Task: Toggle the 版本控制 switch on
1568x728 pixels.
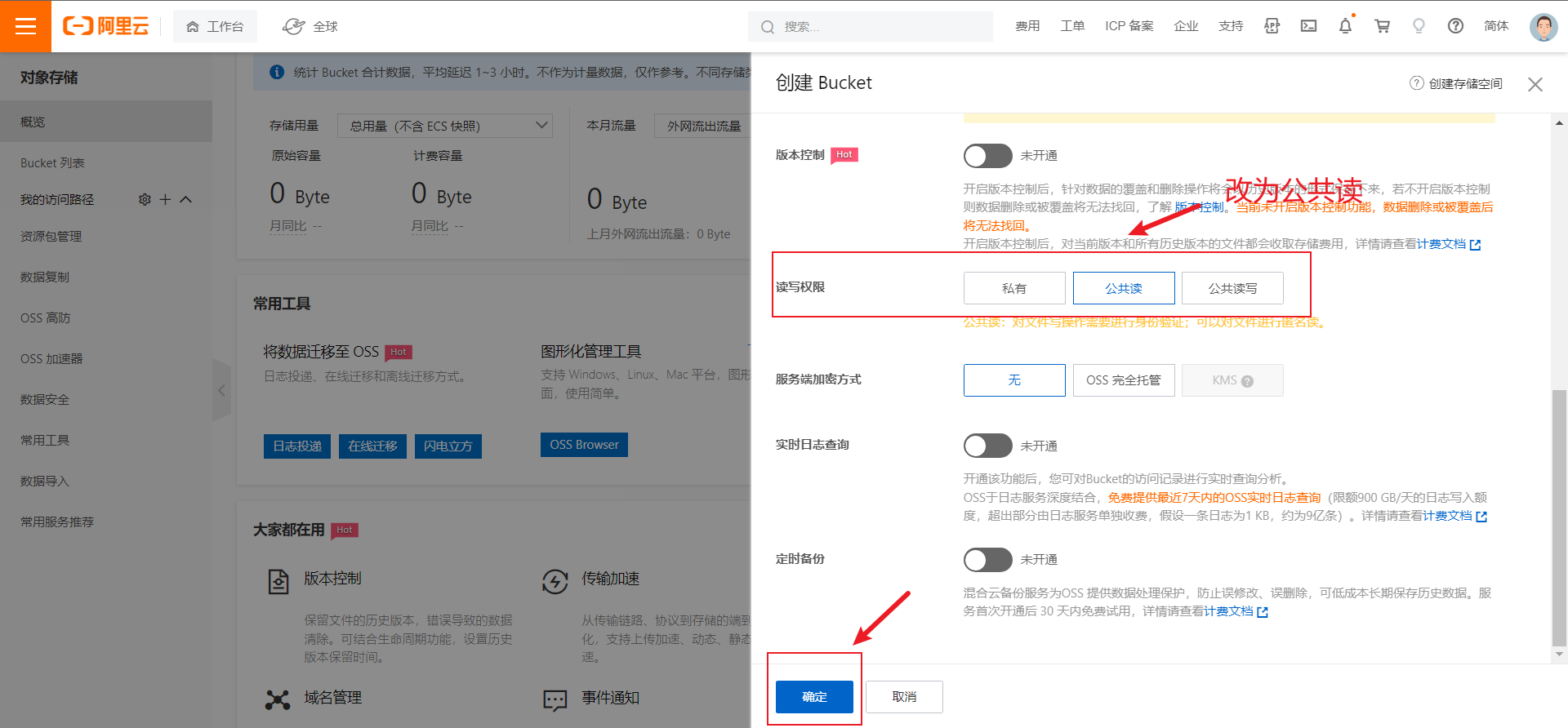Action: pyautogui.click(x=987, y=155)
